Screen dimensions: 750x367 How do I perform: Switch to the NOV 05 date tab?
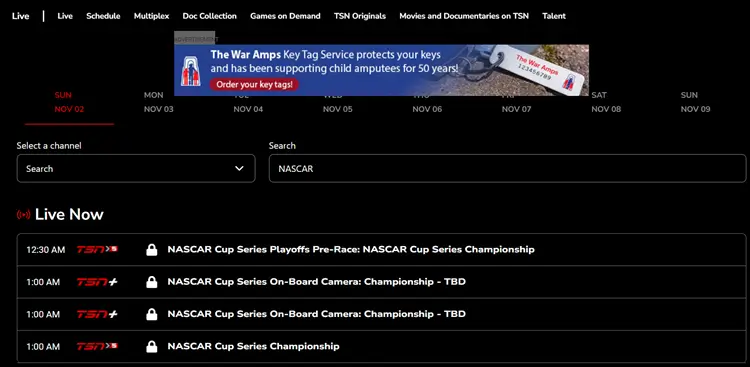(338, 109)
